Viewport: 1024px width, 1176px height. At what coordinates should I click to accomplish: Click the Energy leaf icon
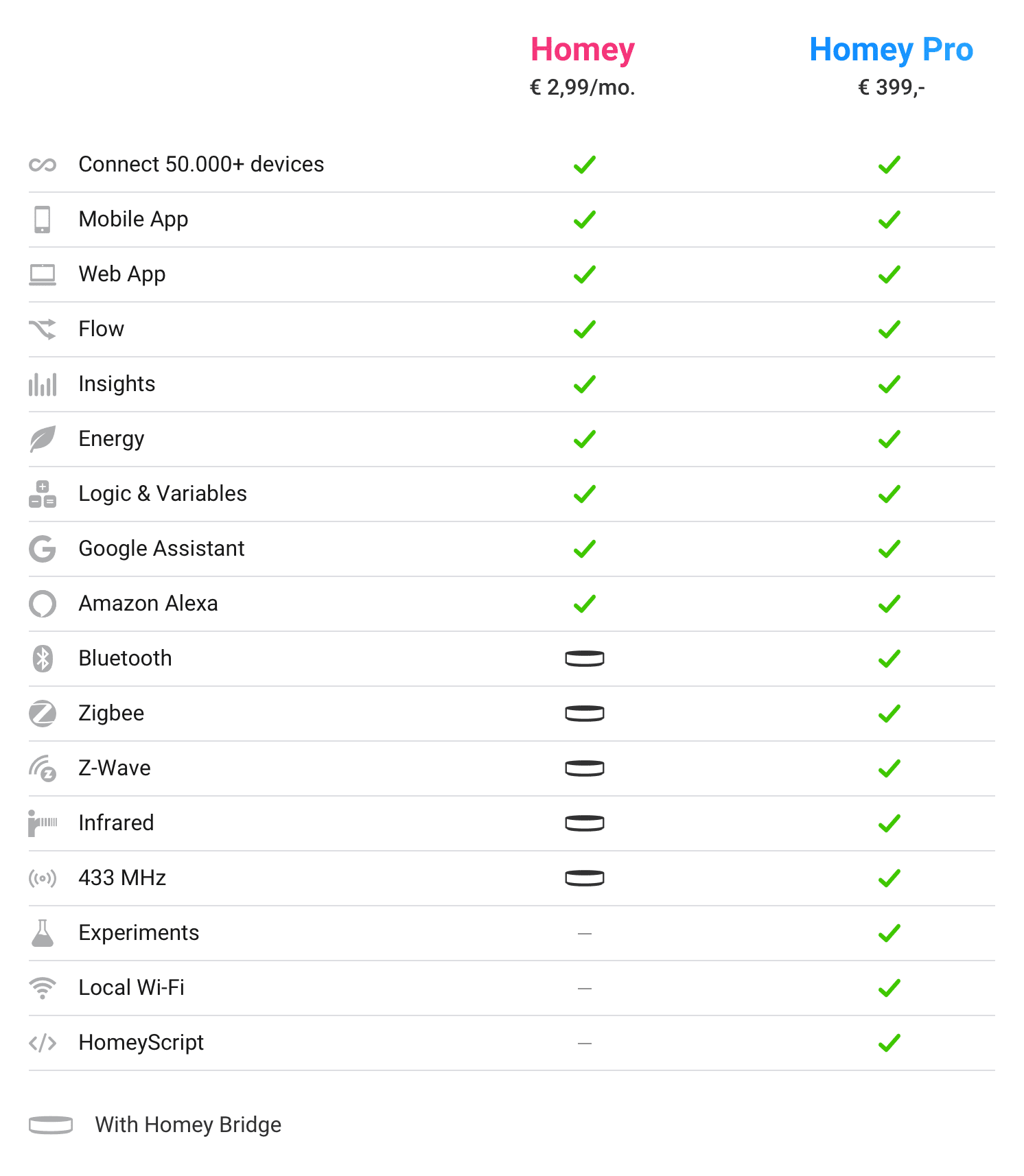(x=43, y=439)
